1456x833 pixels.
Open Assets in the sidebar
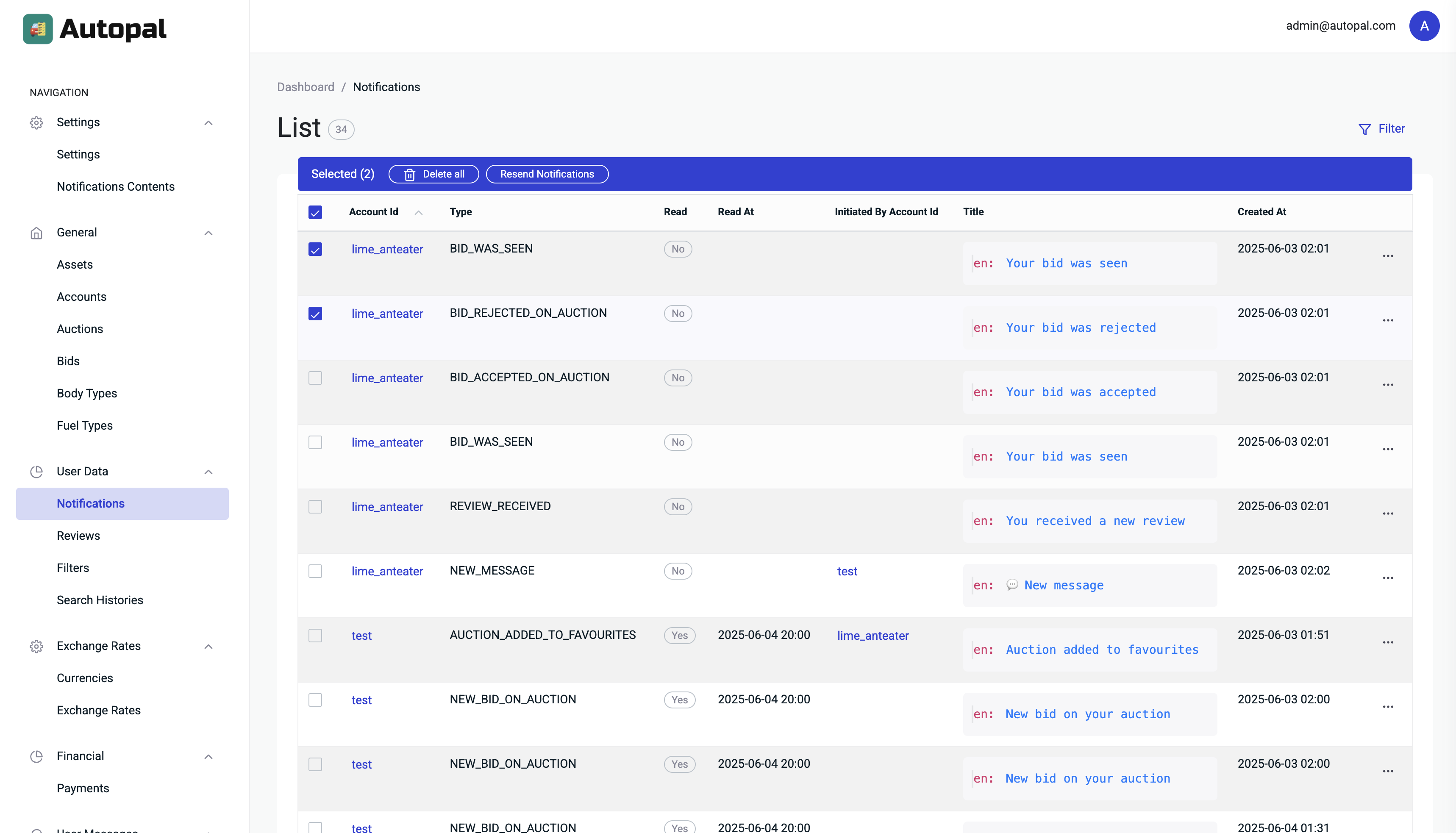coord(75,265)
